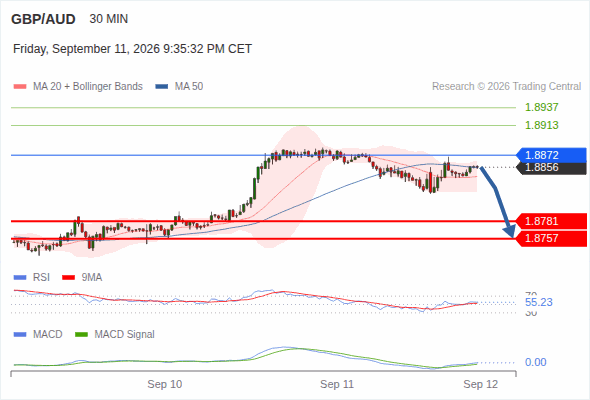This screenshot has height=400, width=590.
Task: Click the blue 1.8872 pivot price tag
Action: [x=551, y=155]
